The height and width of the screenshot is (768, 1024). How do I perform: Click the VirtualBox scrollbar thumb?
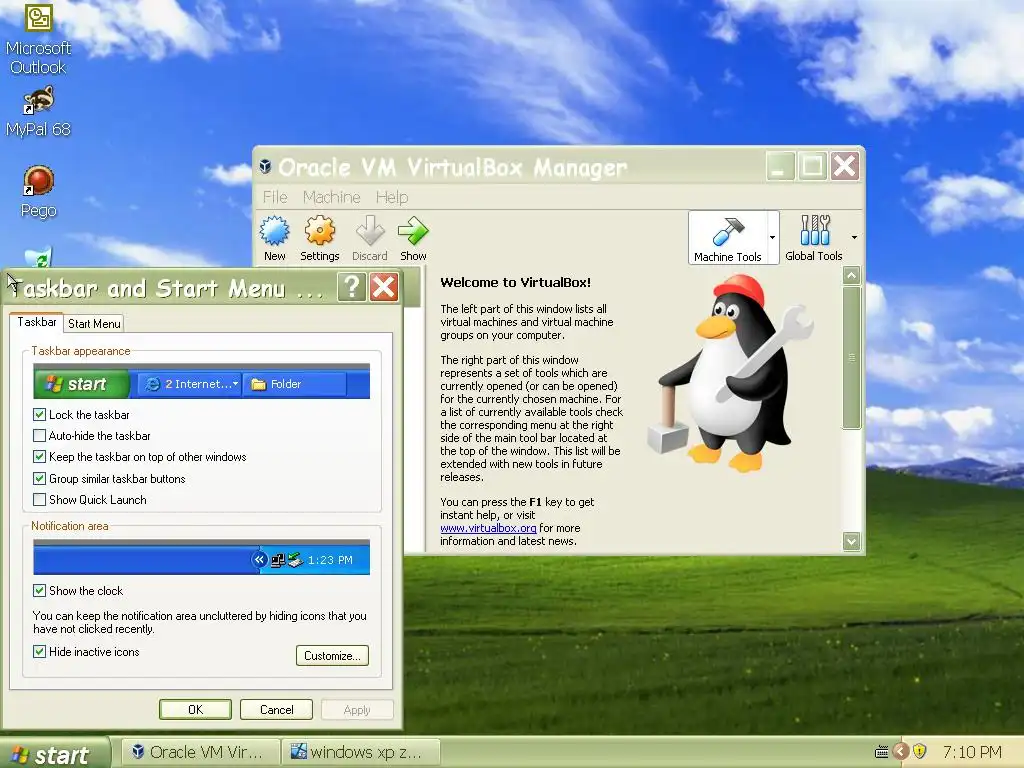click(x=851, y=358)
